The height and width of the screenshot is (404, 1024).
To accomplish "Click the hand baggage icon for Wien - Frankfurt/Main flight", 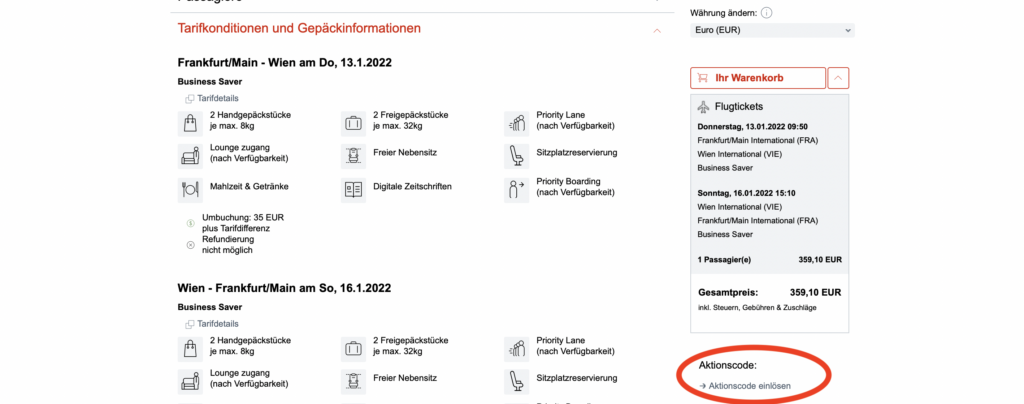I will click(190, 348).
